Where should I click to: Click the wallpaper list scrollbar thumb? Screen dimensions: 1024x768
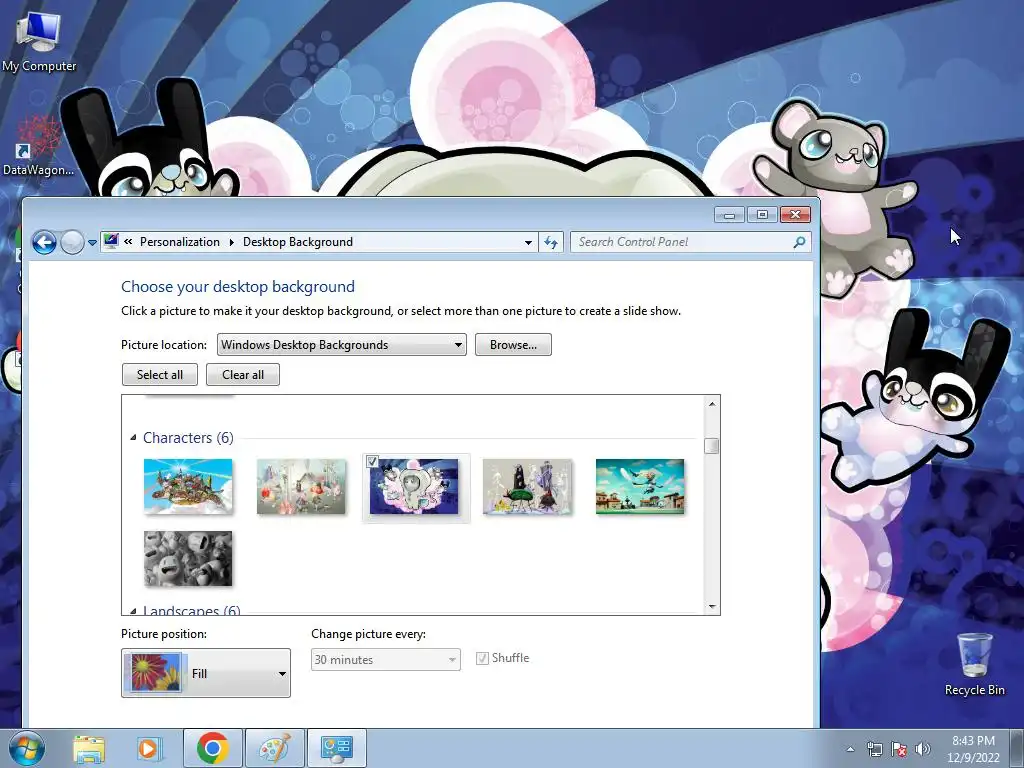coord(712,446)
